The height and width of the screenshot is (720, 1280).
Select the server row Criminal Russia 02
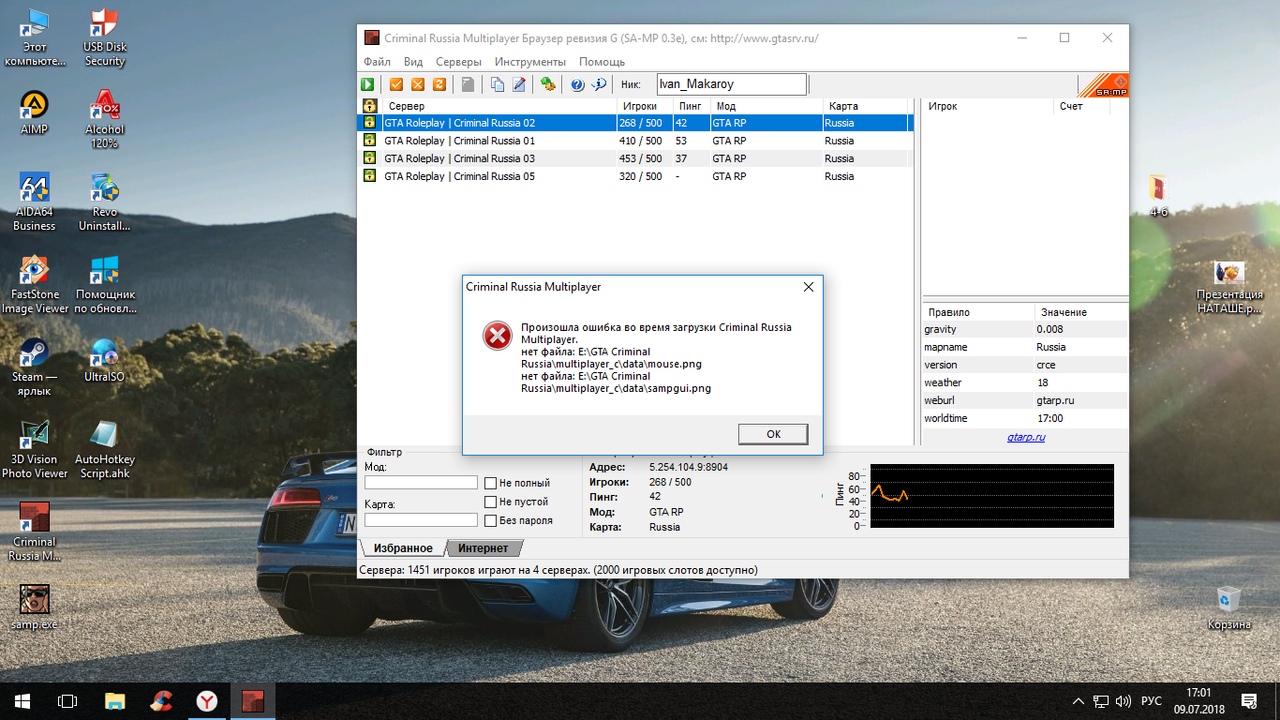[x=635, y=124]
